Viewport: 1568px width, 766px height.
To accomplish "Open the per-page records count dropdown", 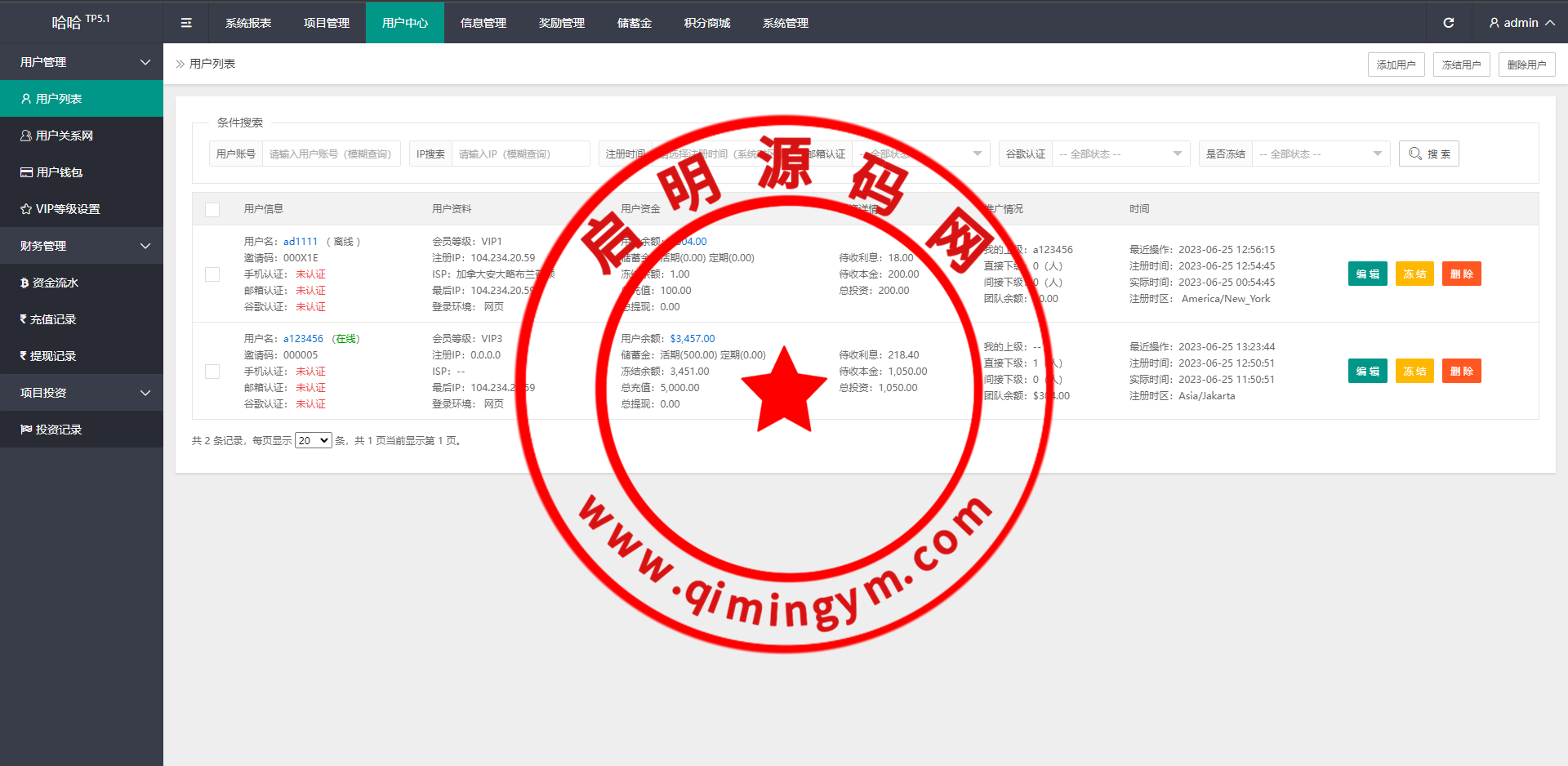I will pyautogui.click(x=313, y=441).
